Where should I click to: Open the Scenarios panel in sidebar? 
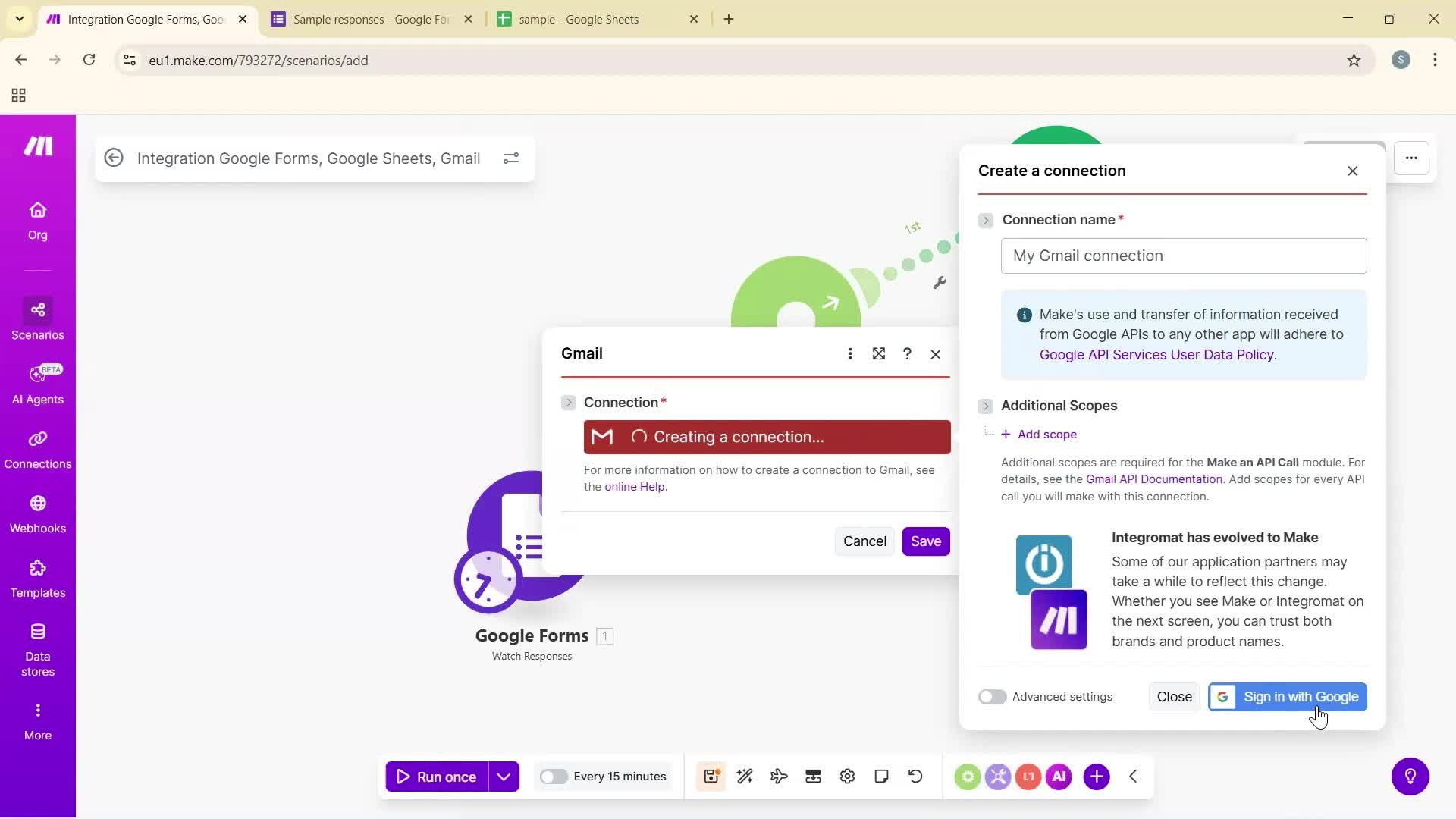(37, 319)
